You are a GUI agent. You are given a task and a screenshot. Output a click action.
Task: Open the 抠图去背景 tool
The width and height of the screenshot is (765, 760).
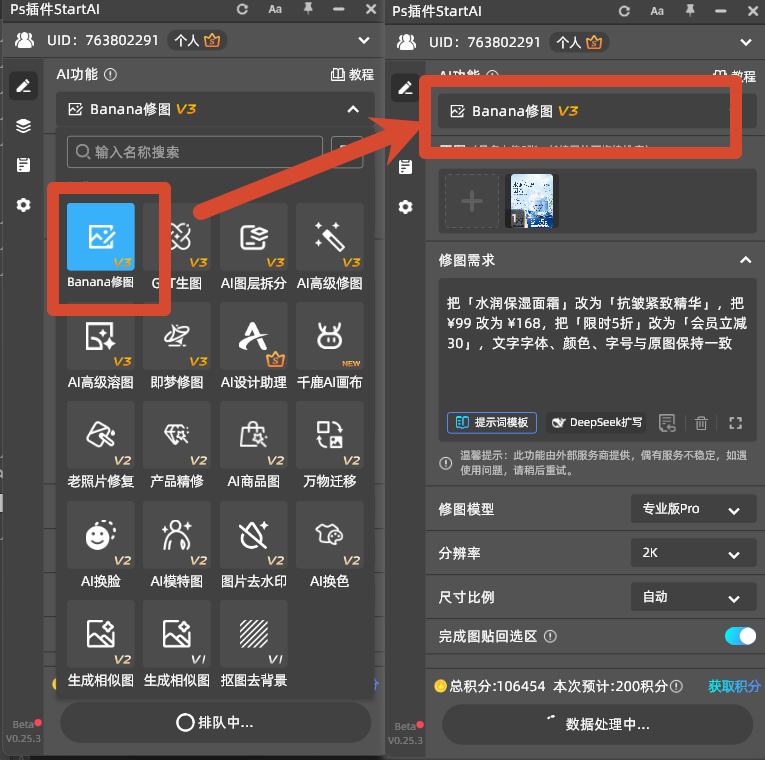[x=254, y=634]
